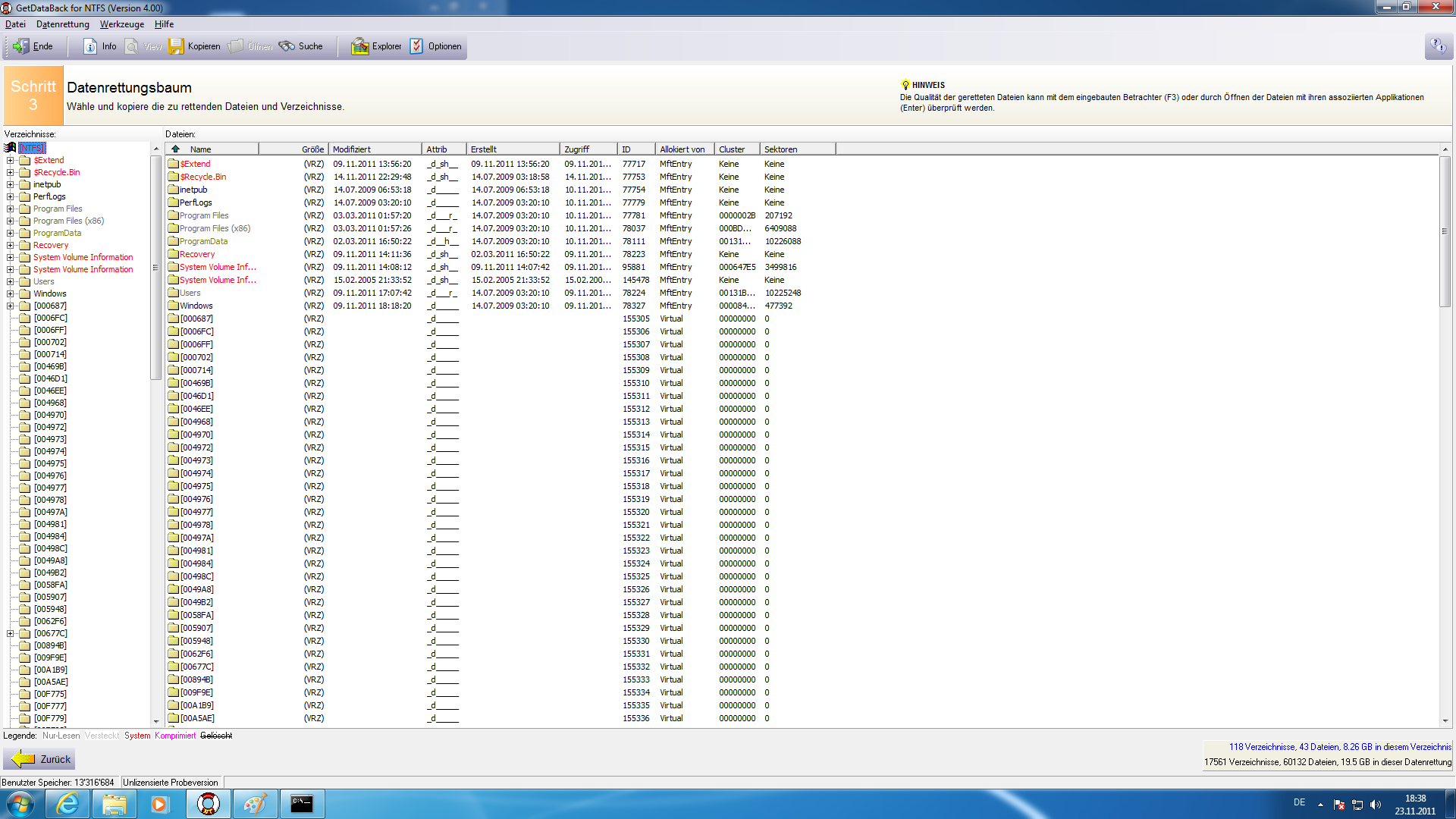Click the Ende exit toolbar icon
This screenshot has width=1456, height=819.
pos(22,46)
